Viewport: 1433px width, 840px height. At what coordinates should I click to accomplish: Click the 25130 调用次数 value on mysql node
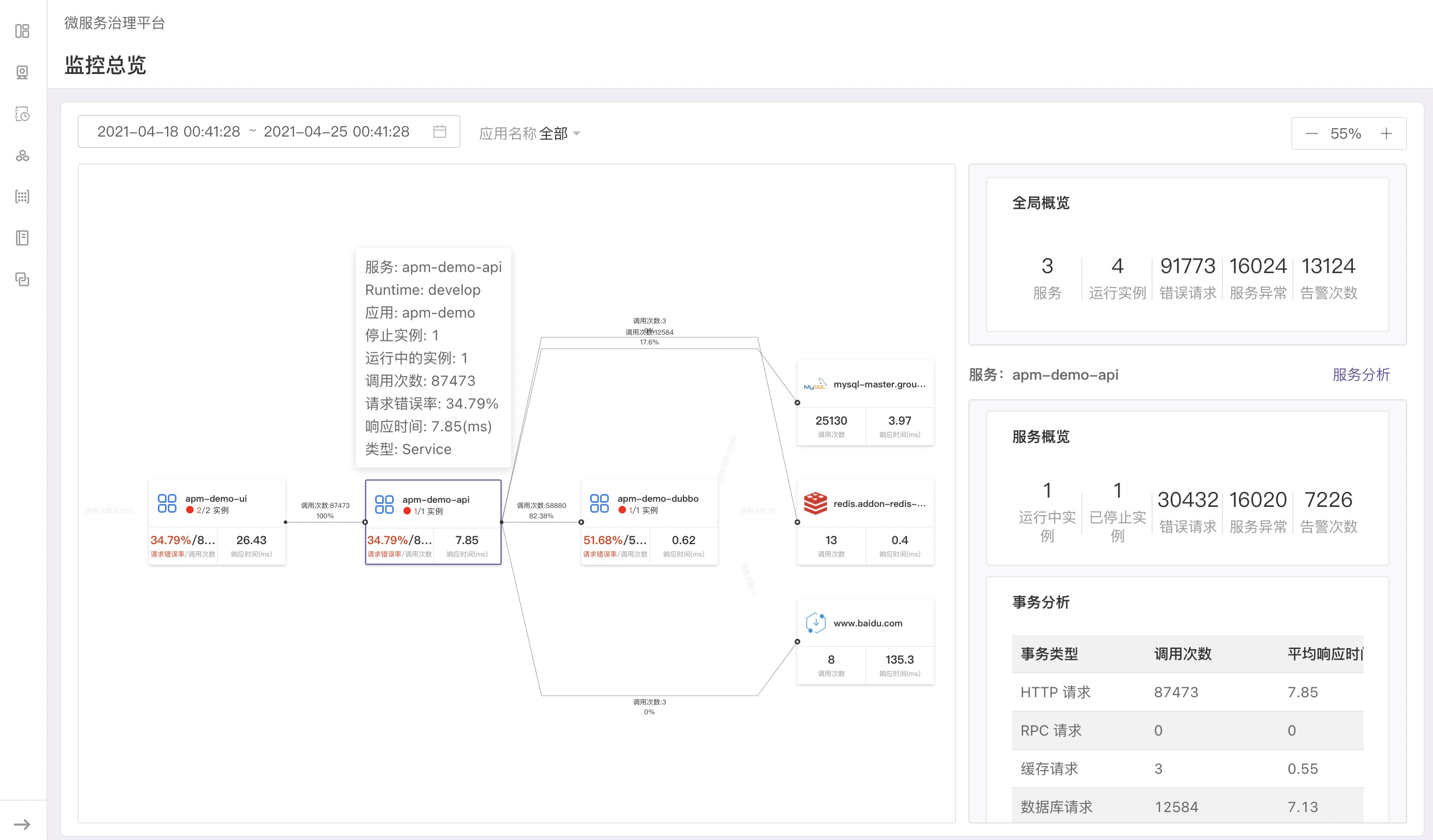click(x=831, y=421)
